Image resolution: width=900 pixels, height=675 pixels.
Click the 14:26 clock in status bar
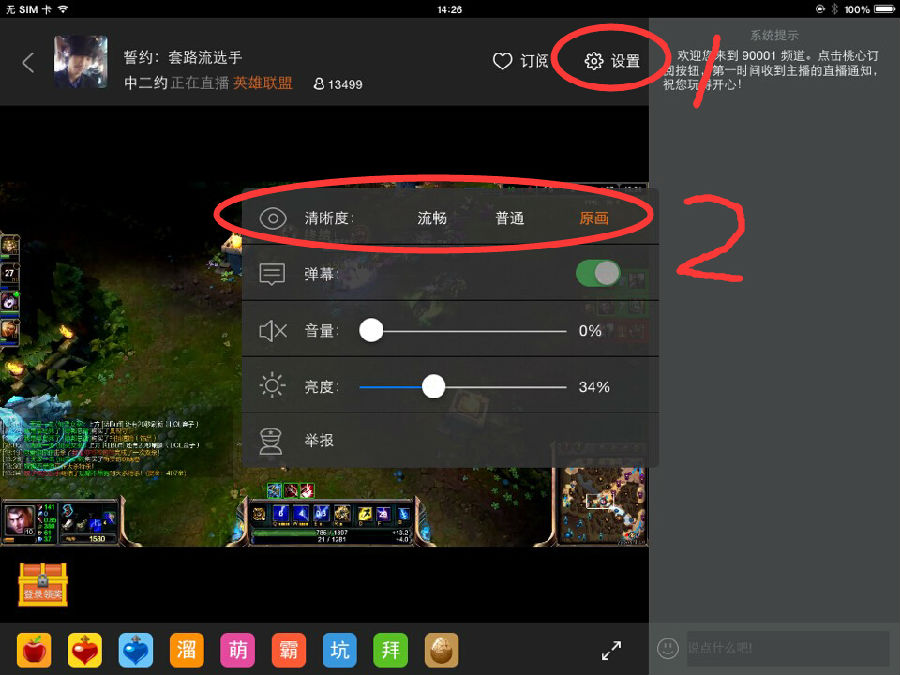[449, 10]
